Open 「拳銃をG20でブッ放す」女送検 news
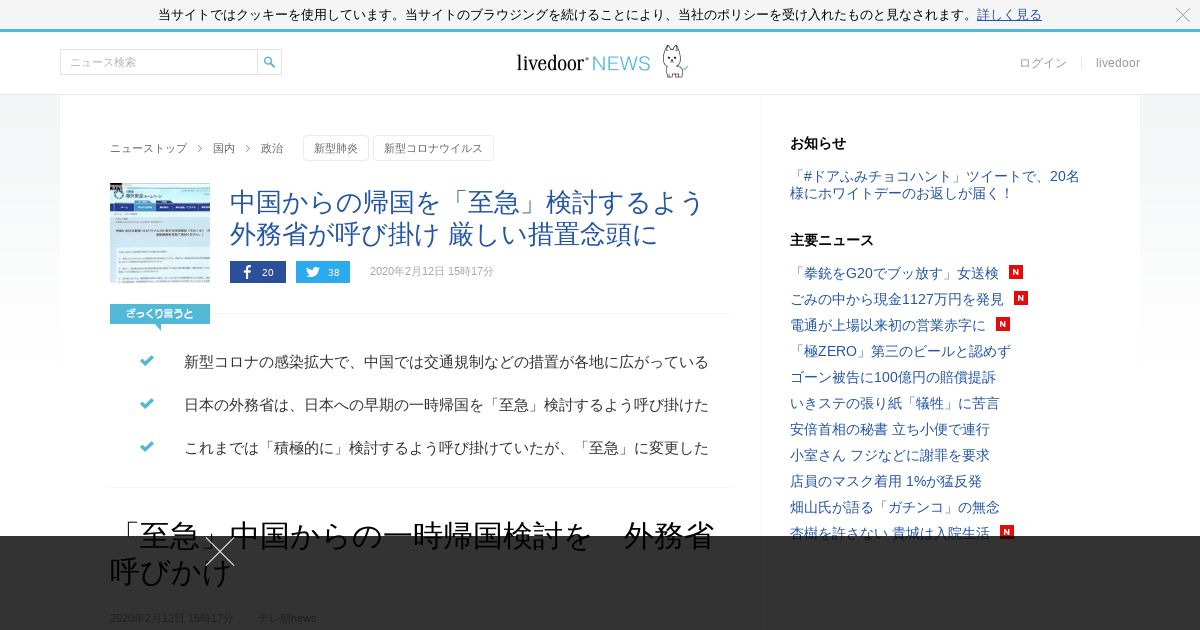This screenshot has height=630, width=1200. point(894,273)
